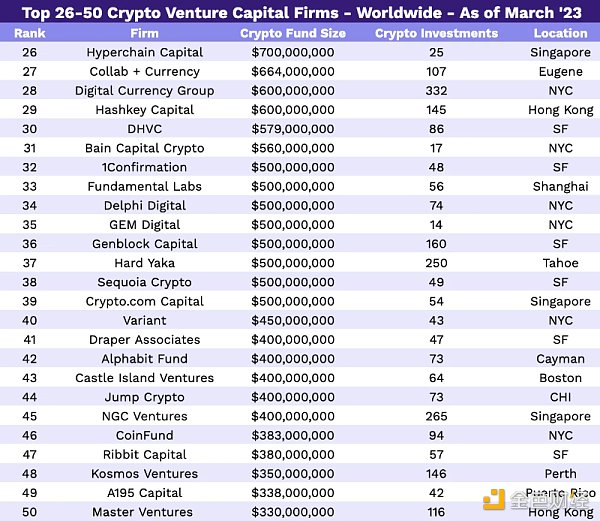The width and height of the screenshot is (600, 521).
Task: Select the Firm column header
Action: point(144,33)
